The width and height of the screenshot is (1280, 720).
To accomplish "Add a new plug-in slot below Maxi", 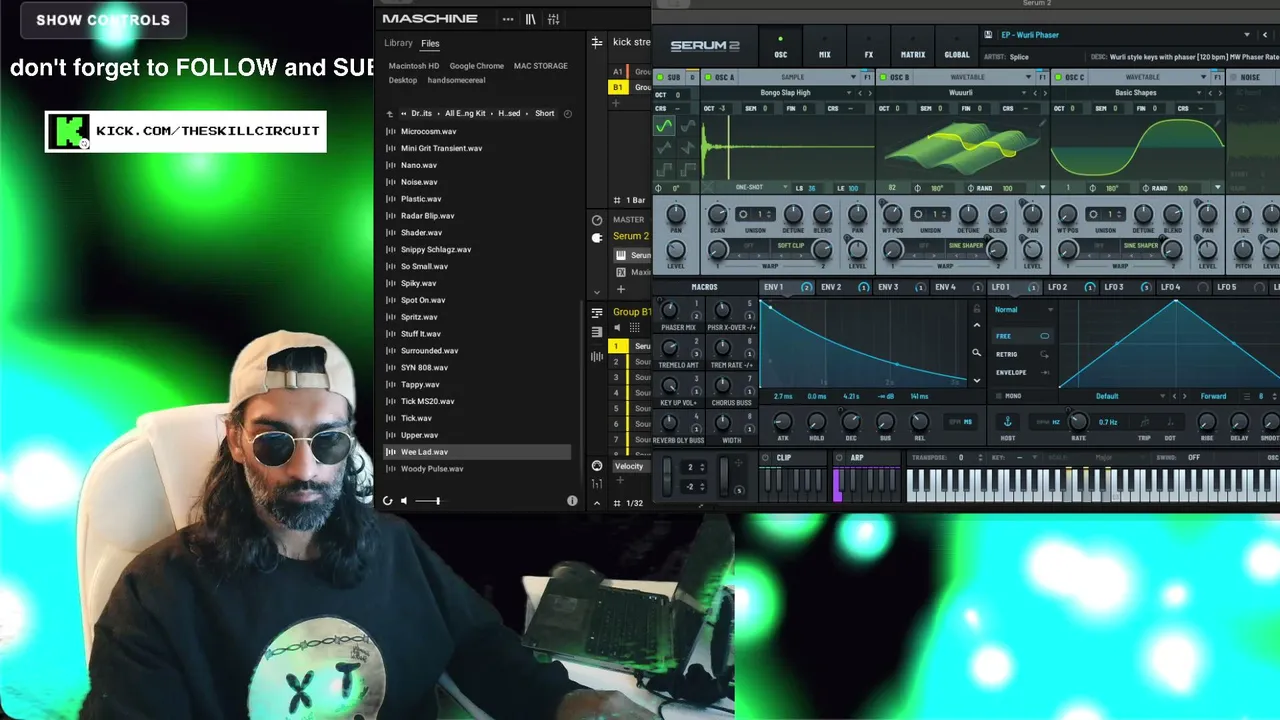I will tap(620, 289).
